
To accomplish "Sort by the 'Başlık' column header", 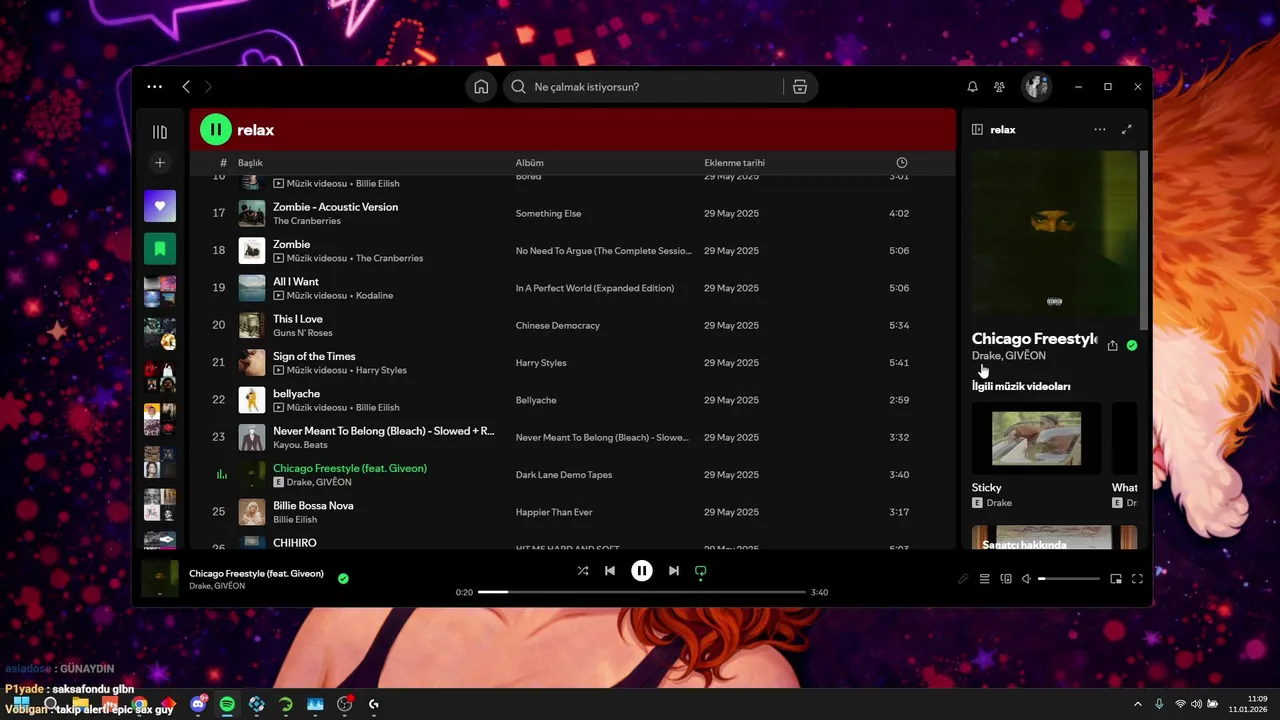I will click(x=250, y=163).
